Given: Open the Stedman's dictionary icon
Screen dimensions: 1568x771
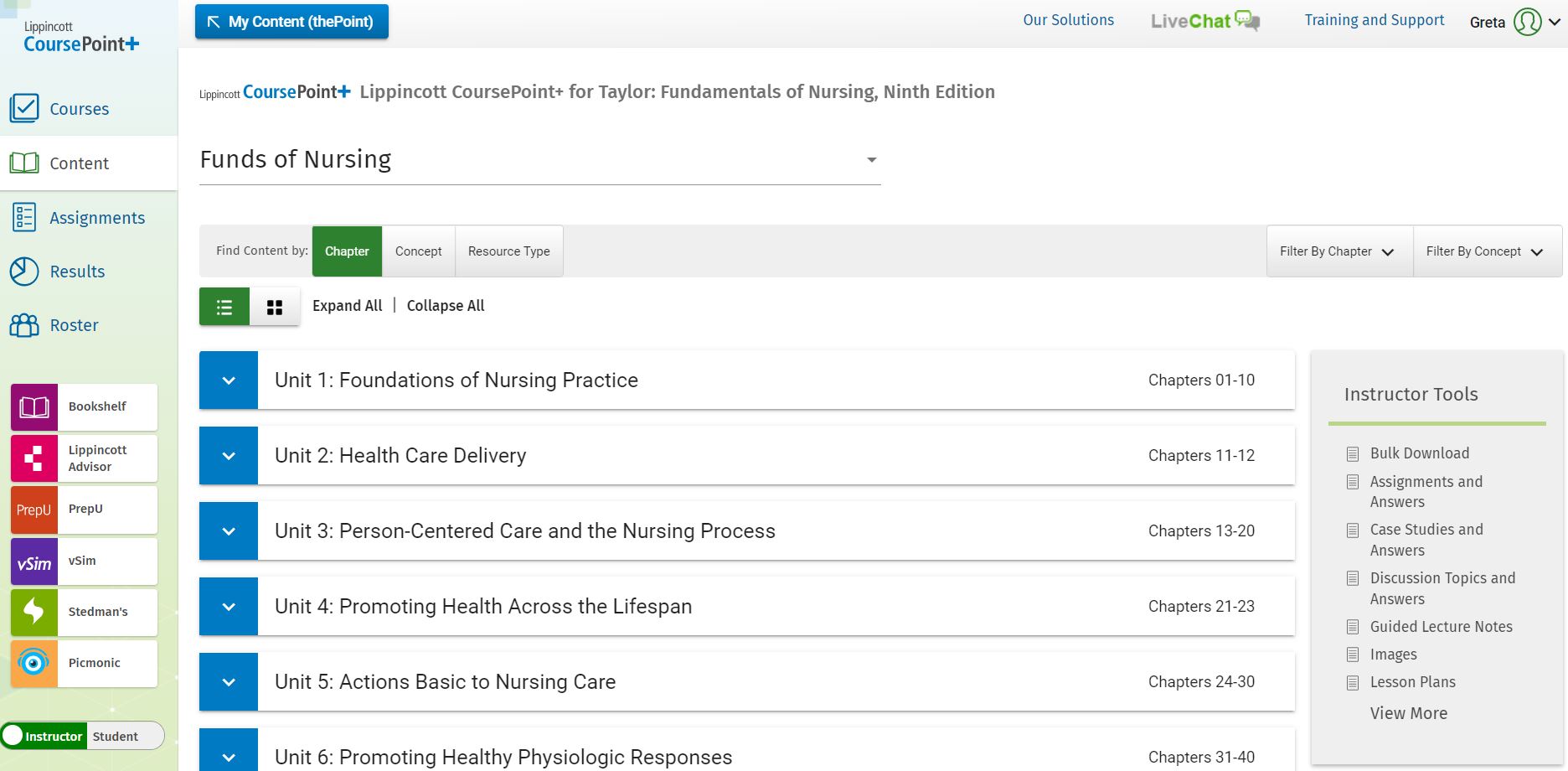Looking at the screenshot, I should [34, 613].
